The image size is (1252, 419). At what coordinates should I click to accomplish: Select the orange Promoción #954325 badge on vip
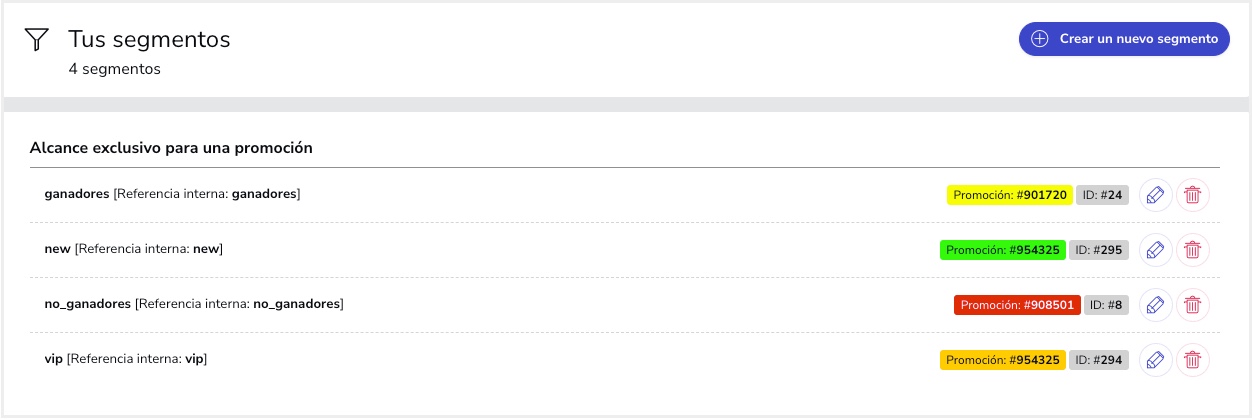[x=1002, y=360]
